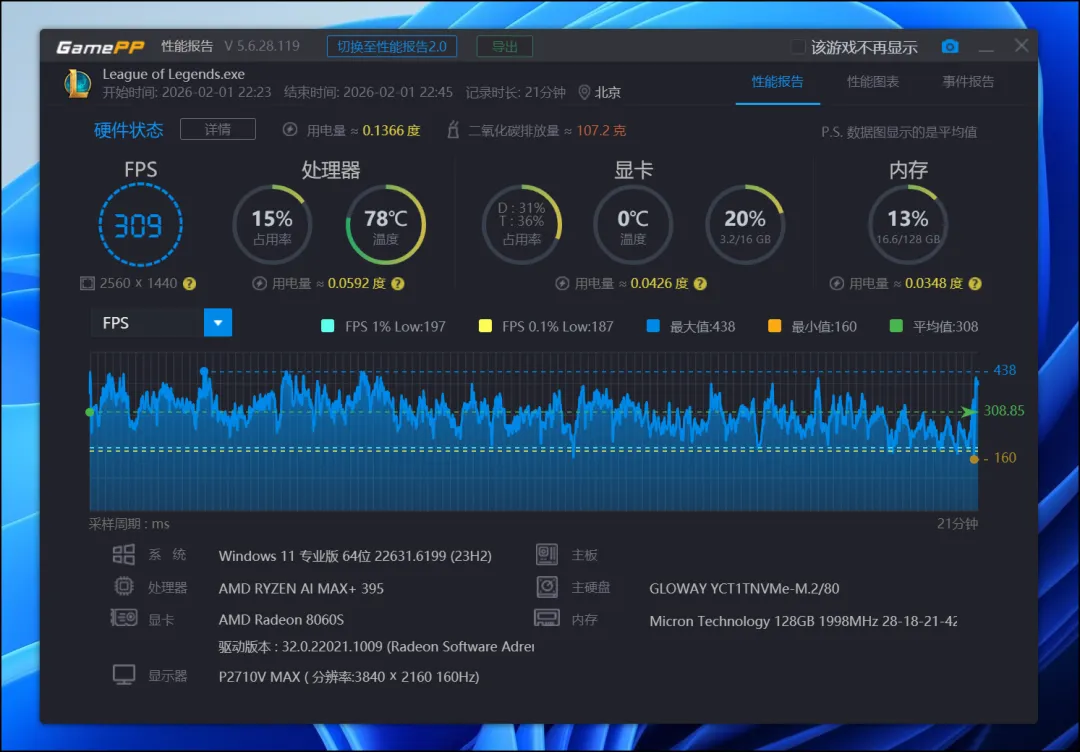
Task: Click the help icon beside memory power 0.0348
Action: click(975, 284)
